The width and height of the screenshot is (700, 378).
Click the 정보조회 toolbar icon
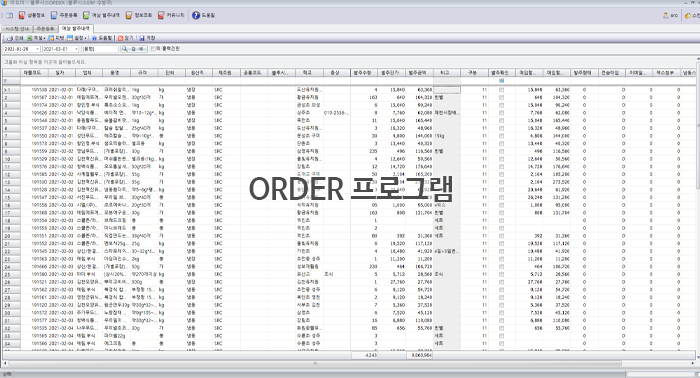click(129, 15)
